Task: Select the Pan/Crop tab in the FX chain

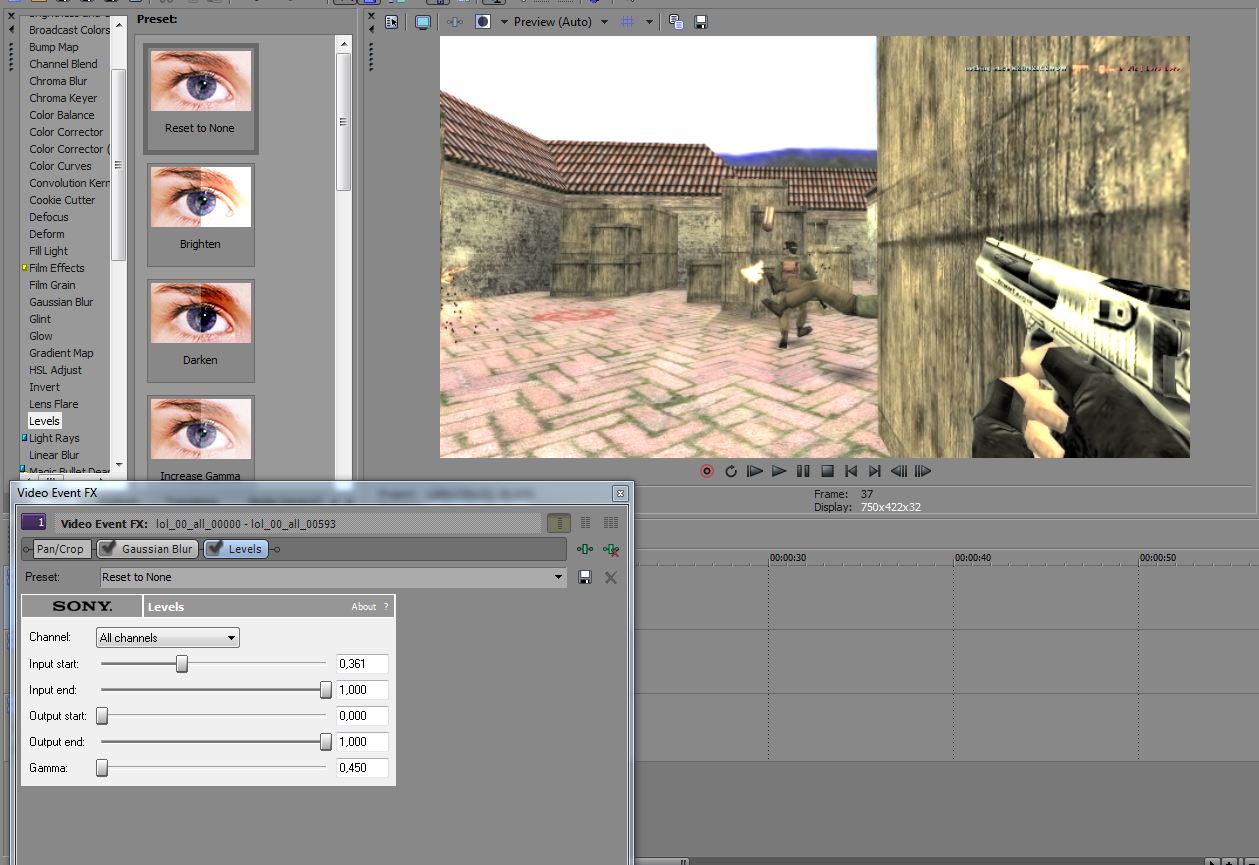Action: coord(60,549)
